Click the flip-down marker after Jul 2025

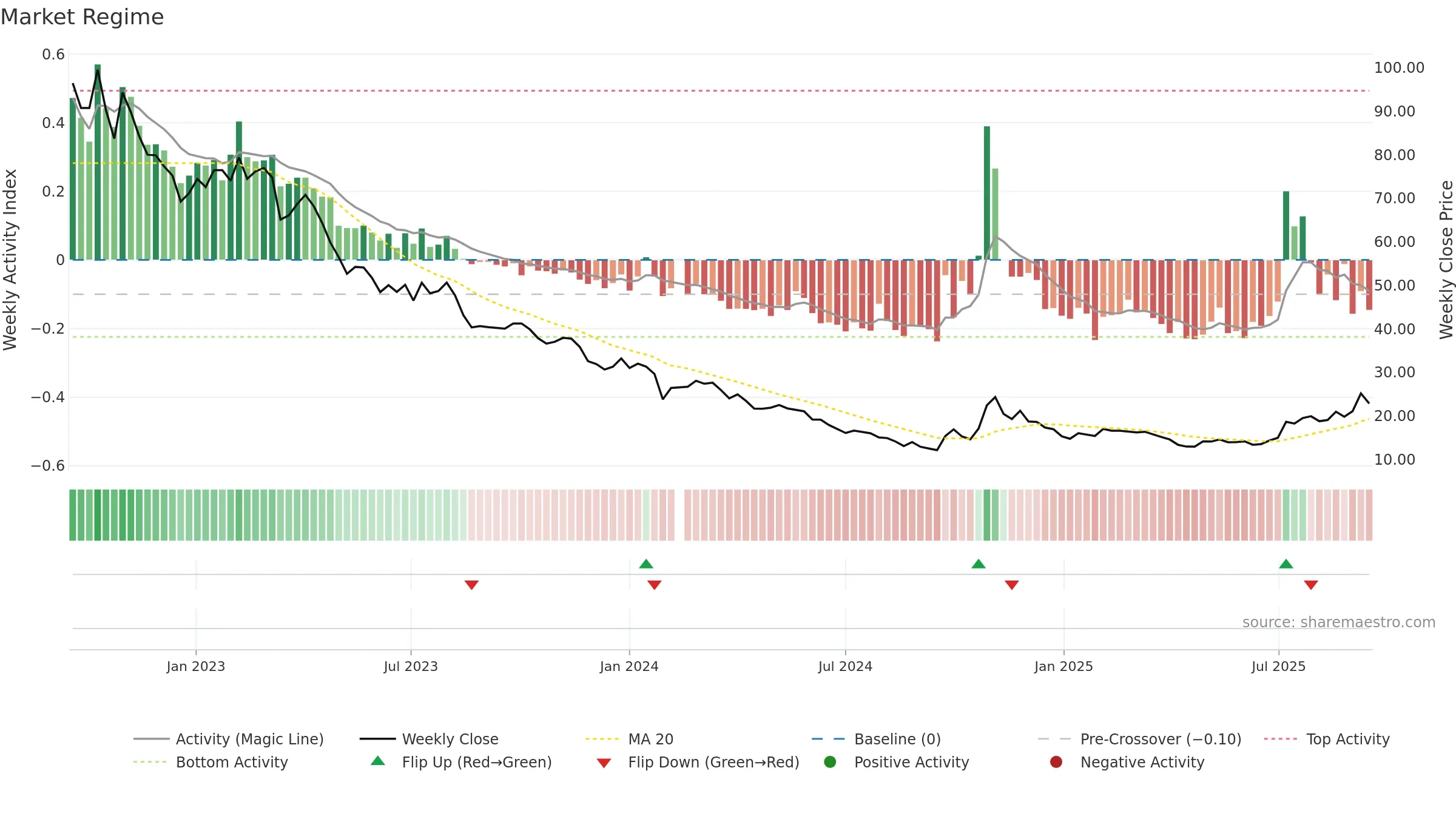[1311, 585]
